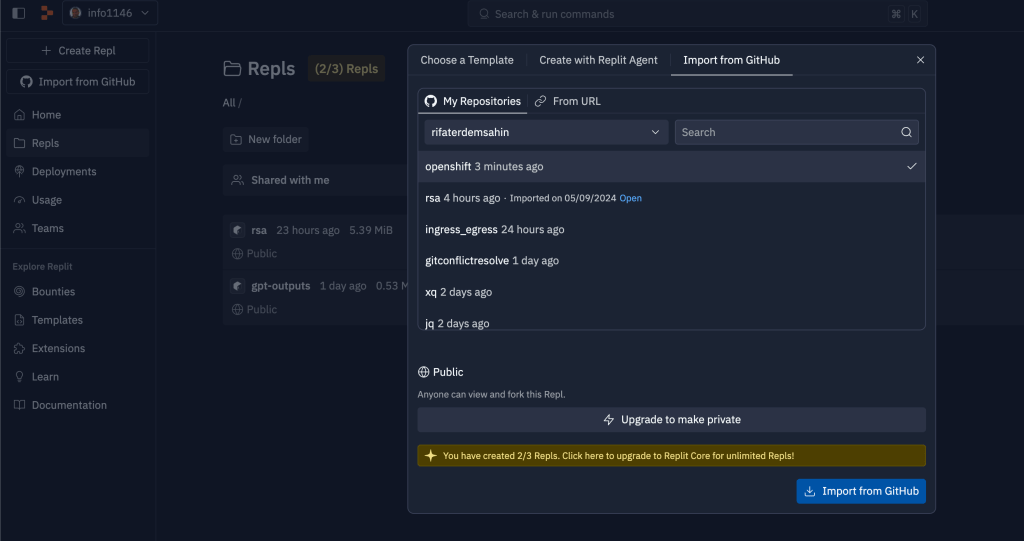Viewport: 1024px width, 541px height.
Task: Click the gpt-outputs repl icon
Action: pos(238,286)
